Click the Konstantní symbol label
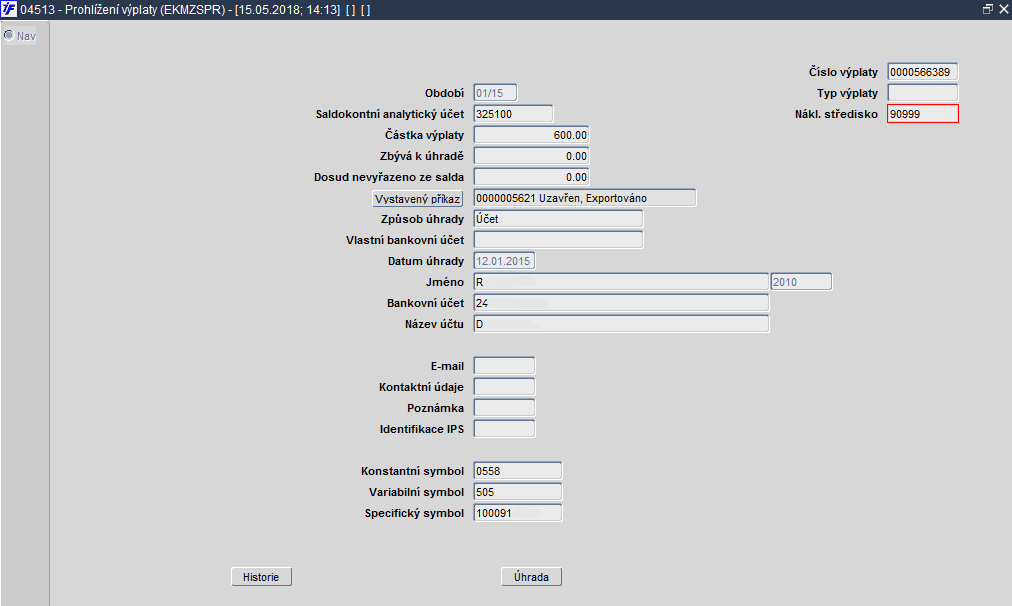This screenshot has width=1012, height=606. tap(412, 471)
